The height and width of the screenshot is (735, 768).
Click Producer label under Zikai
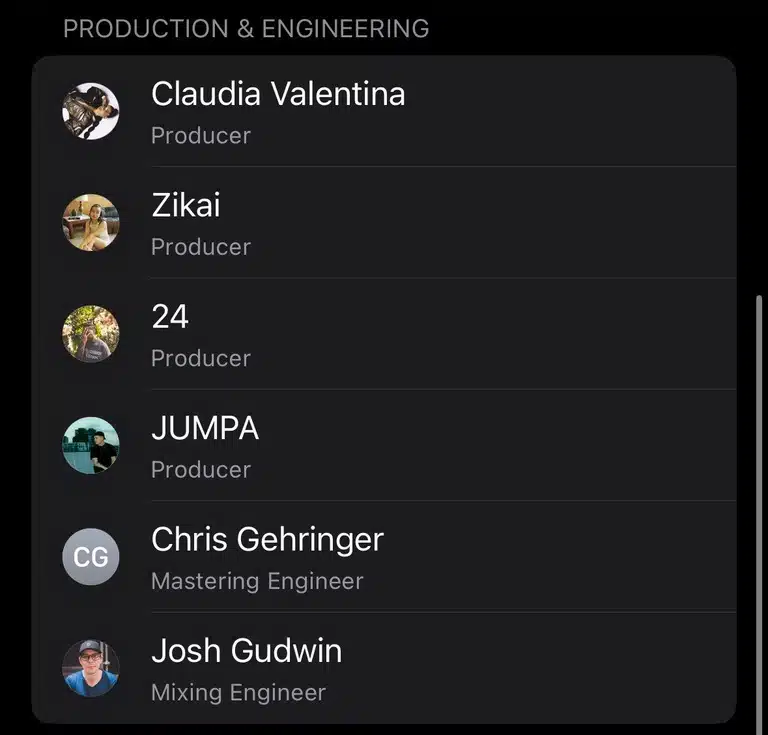click(201, 247)
